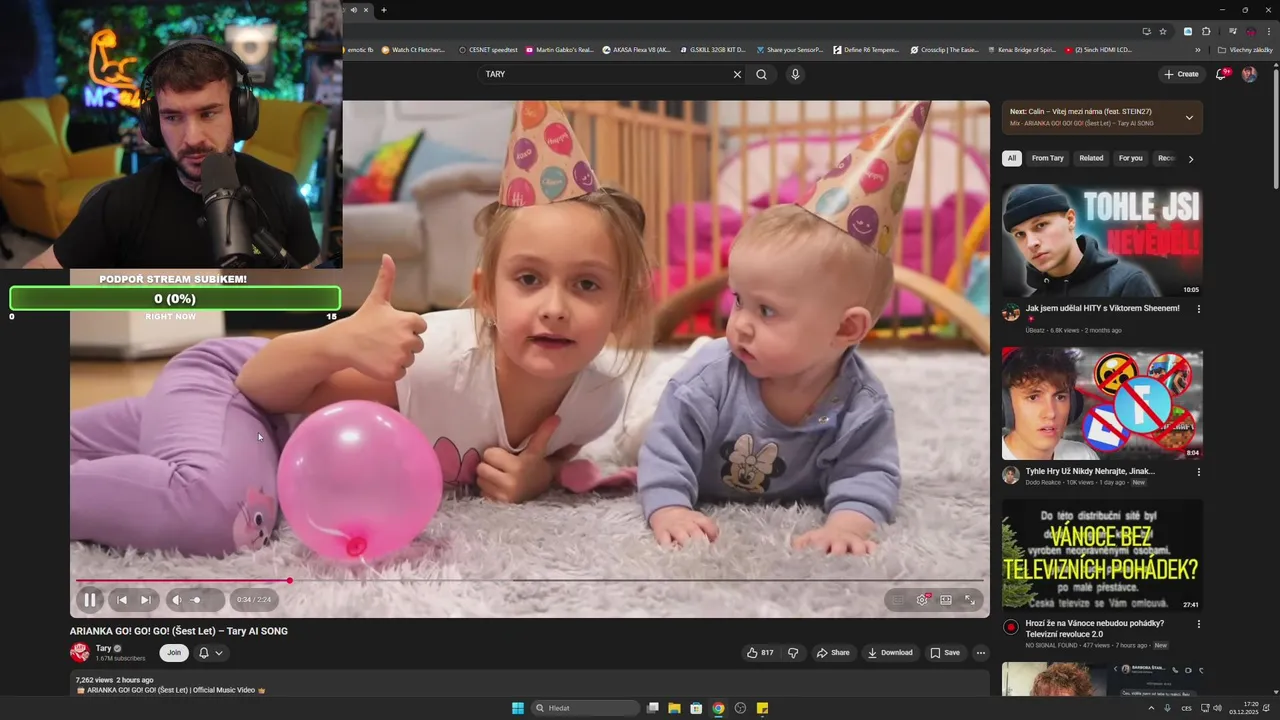
Task: Bookmark this page with star icon
Action: pos(1163,31)
